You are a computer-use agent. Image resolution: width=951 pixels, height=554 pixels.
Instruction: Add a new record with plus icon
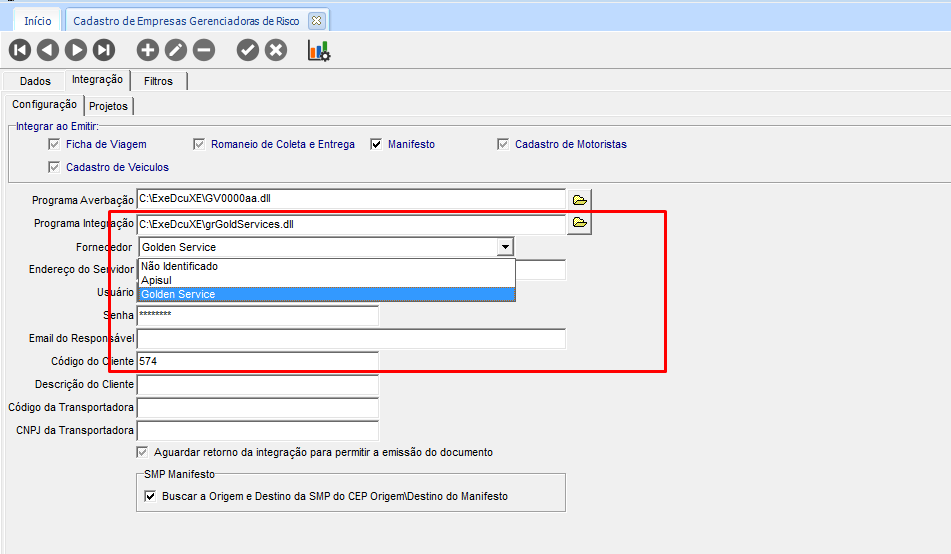(x=147, y=50)
